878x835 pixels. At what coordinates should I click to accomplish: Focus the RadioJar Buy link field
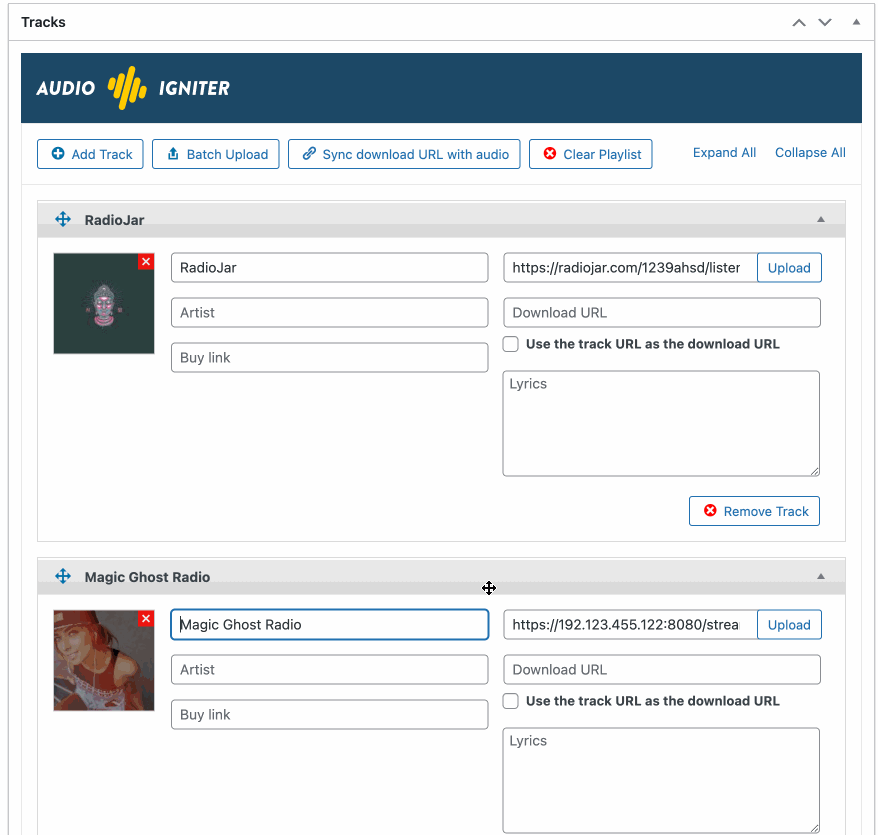pyautogui.click(x=329, y=357)
